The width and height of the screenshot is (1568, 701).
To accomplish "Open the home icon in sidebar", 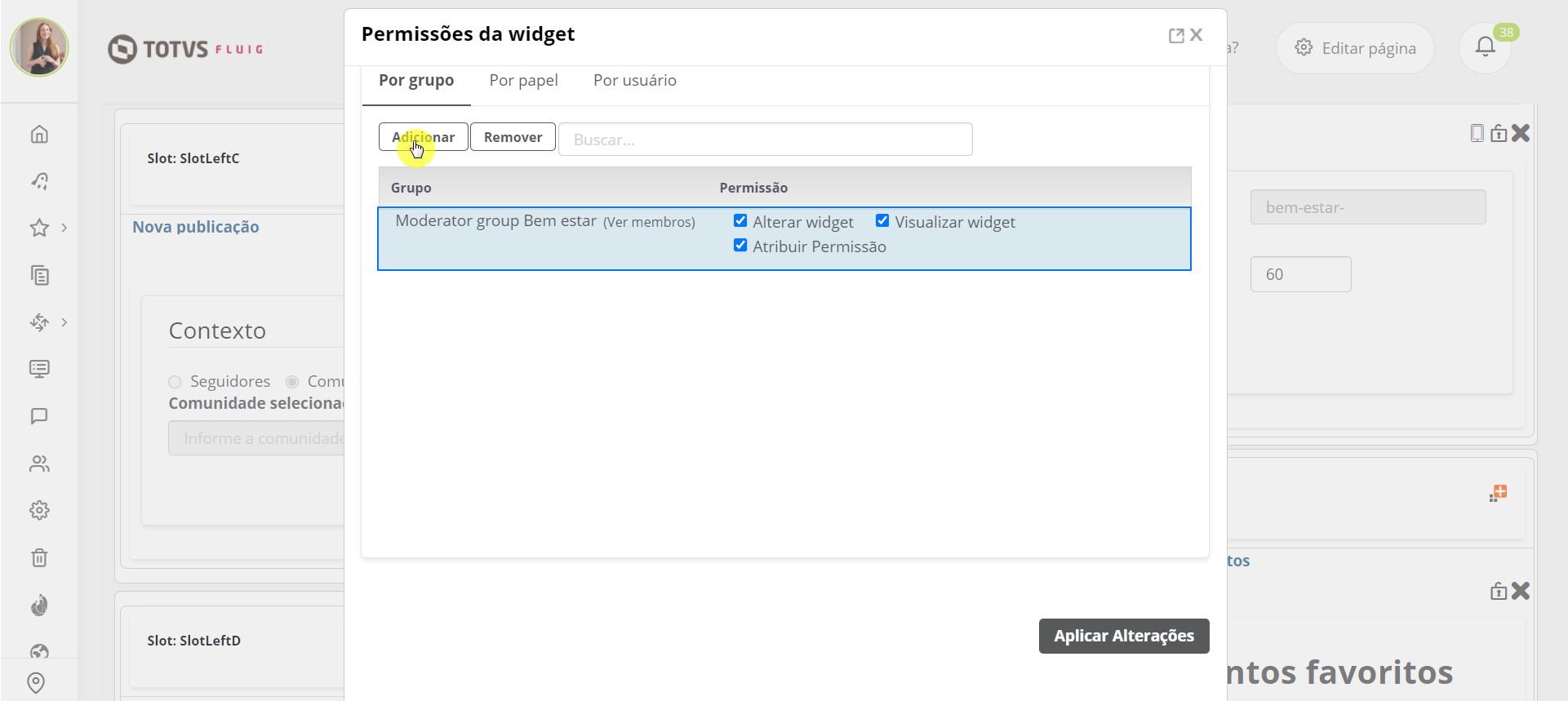I will [39, 134].
